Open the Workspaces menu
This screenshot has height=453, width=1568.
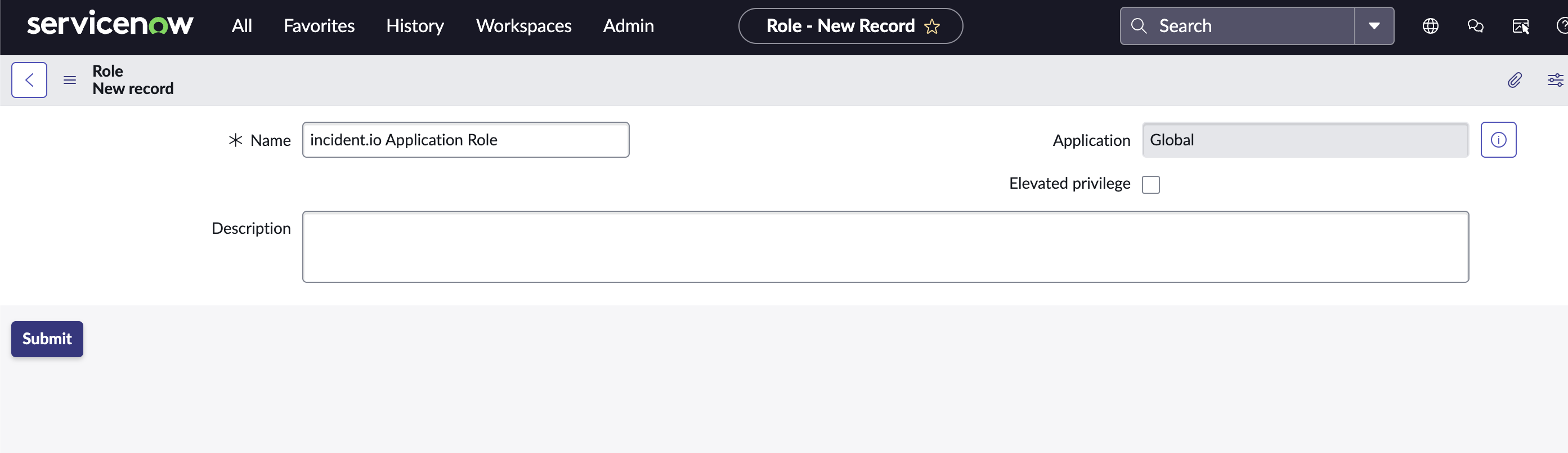(x=523, y=26)
